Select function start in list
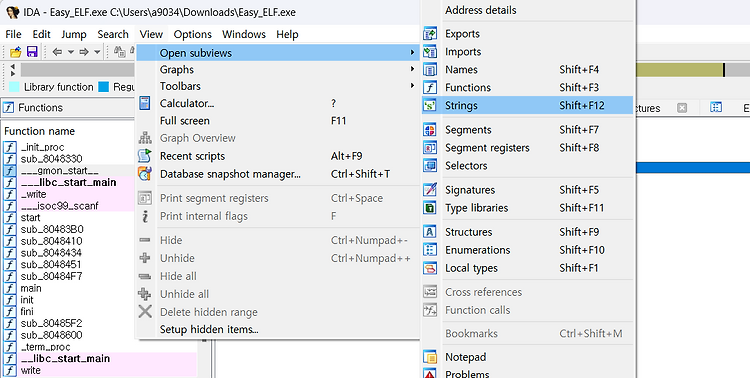Viewport: 750px width, 378px height. 30,218
